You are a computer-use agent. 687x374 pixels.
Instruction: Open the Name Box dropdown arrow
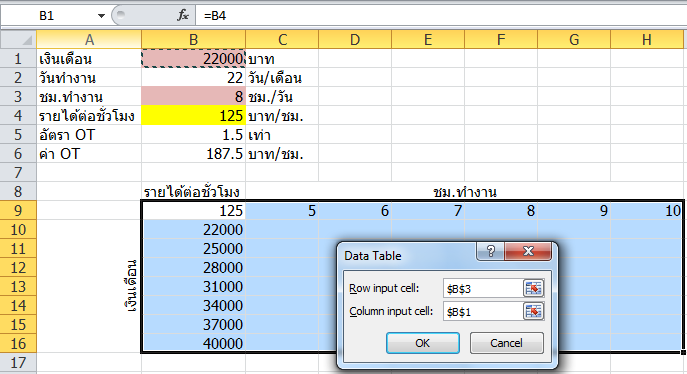coord(101,16)
